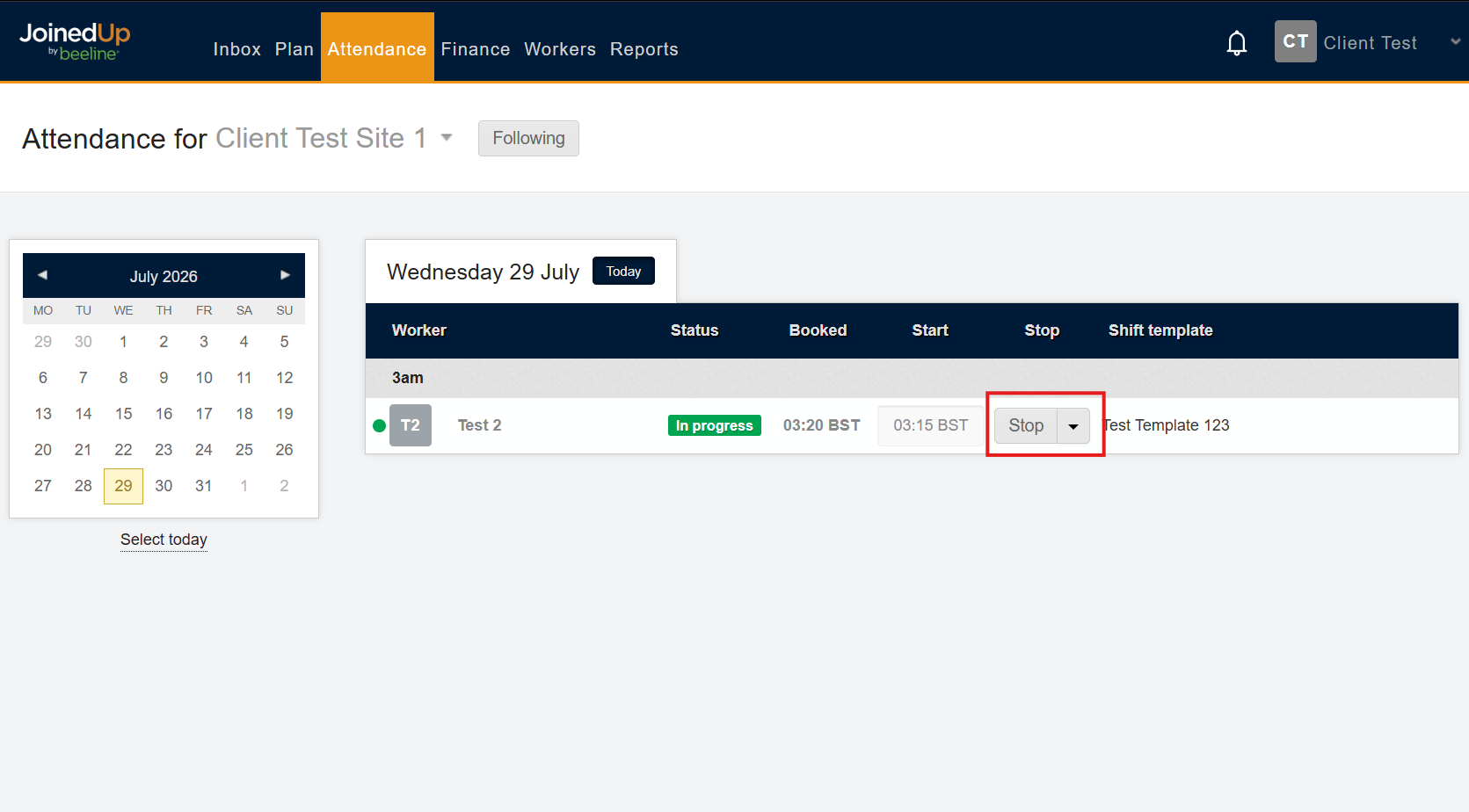Viewport: 1469px width, 812px height.
Task: Select July 31 in the calendar
Action: click(204, 486)
